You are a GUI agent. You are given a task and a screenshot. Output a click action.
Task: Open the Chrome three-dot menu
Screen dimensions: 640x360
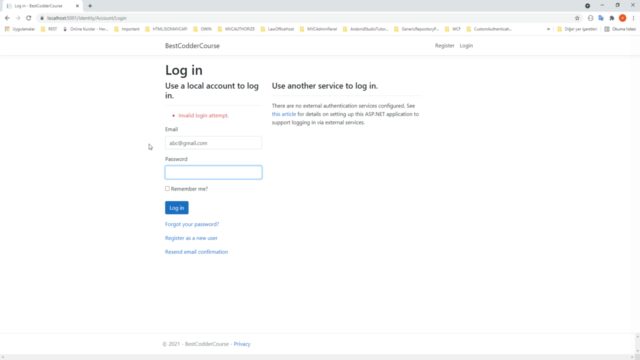coord(633,18)
